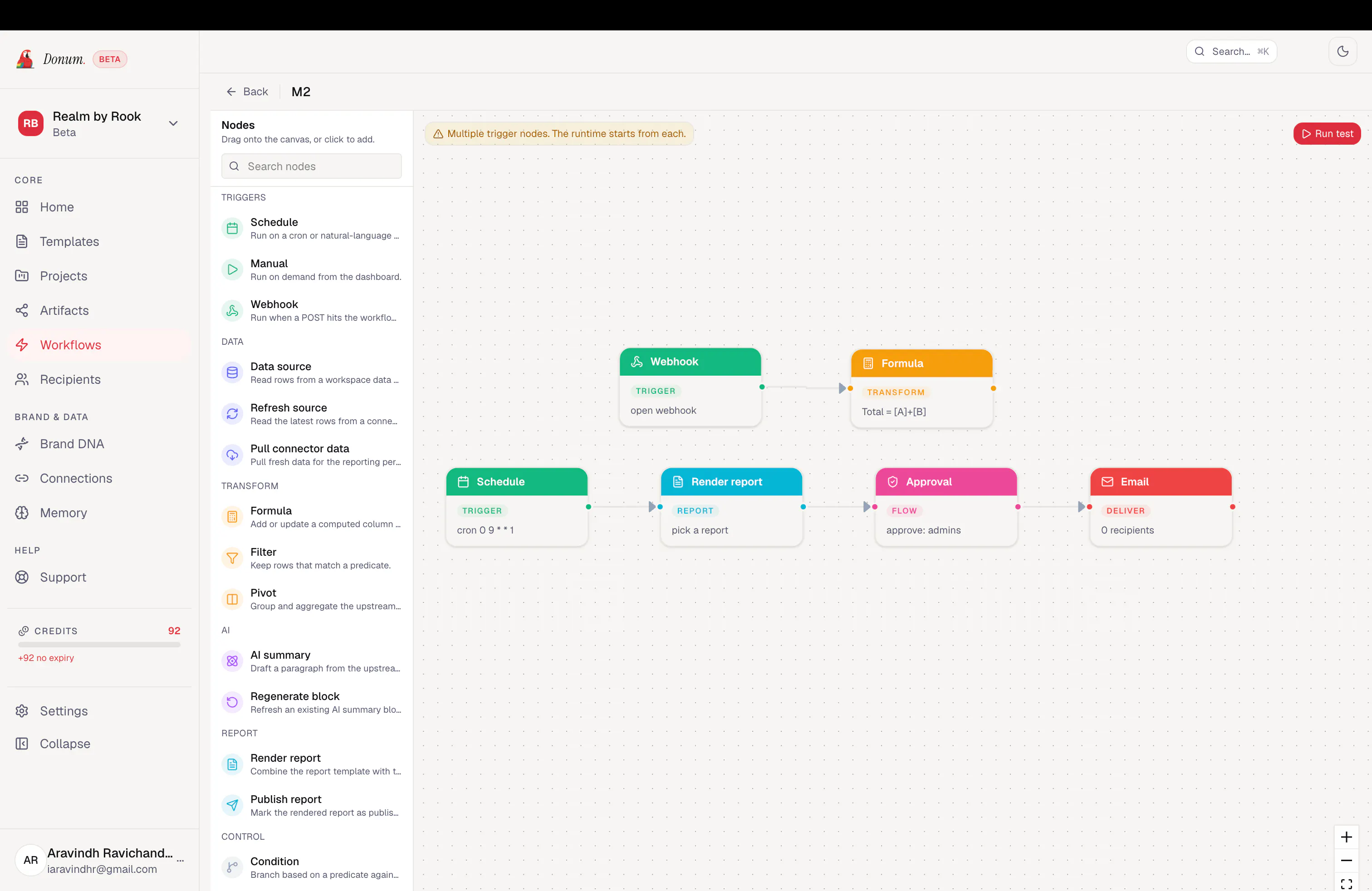Open the global Search box

coord(1231,51)
